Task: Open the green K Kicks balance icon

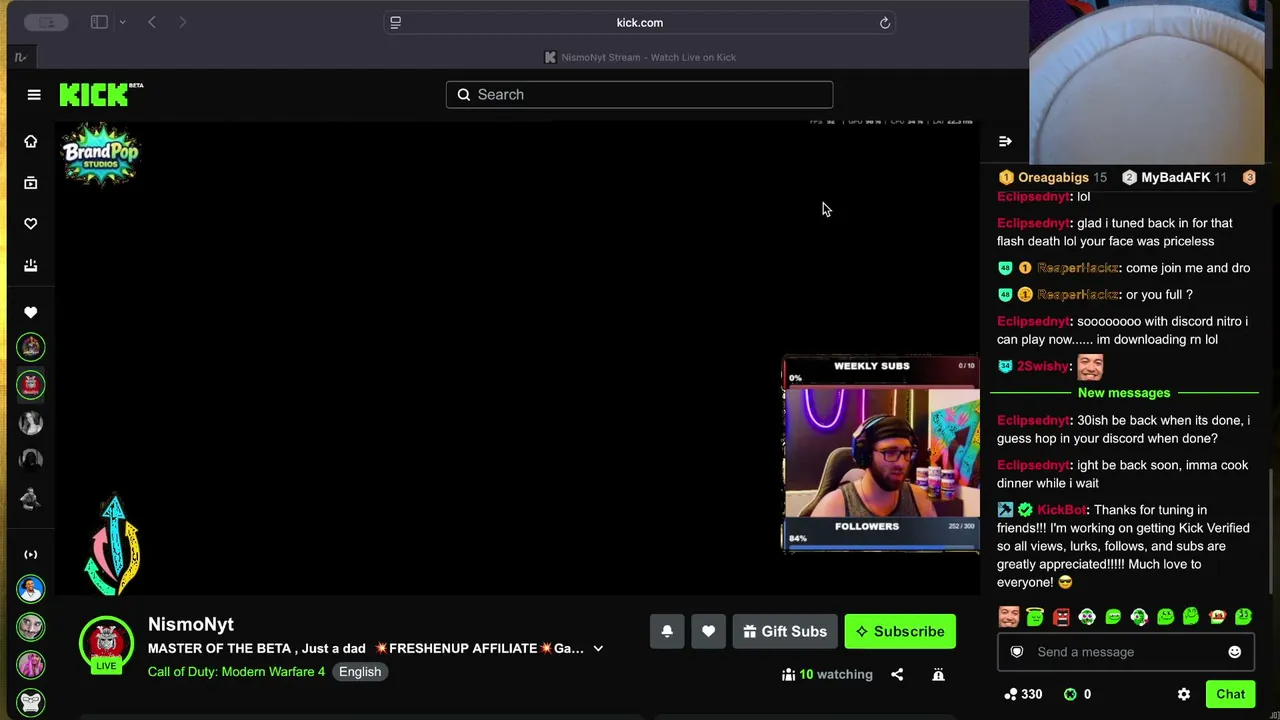Action: (1070, 694)
